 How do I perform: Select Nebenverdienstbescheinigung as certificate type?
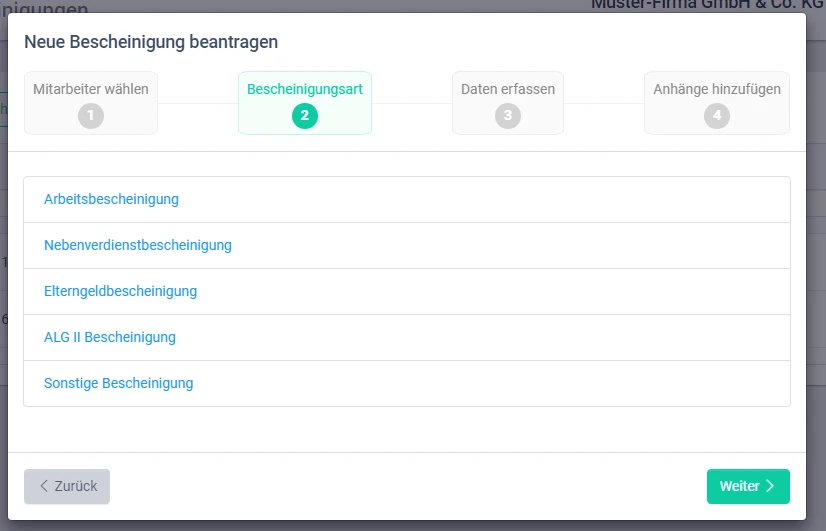[138, 245]
